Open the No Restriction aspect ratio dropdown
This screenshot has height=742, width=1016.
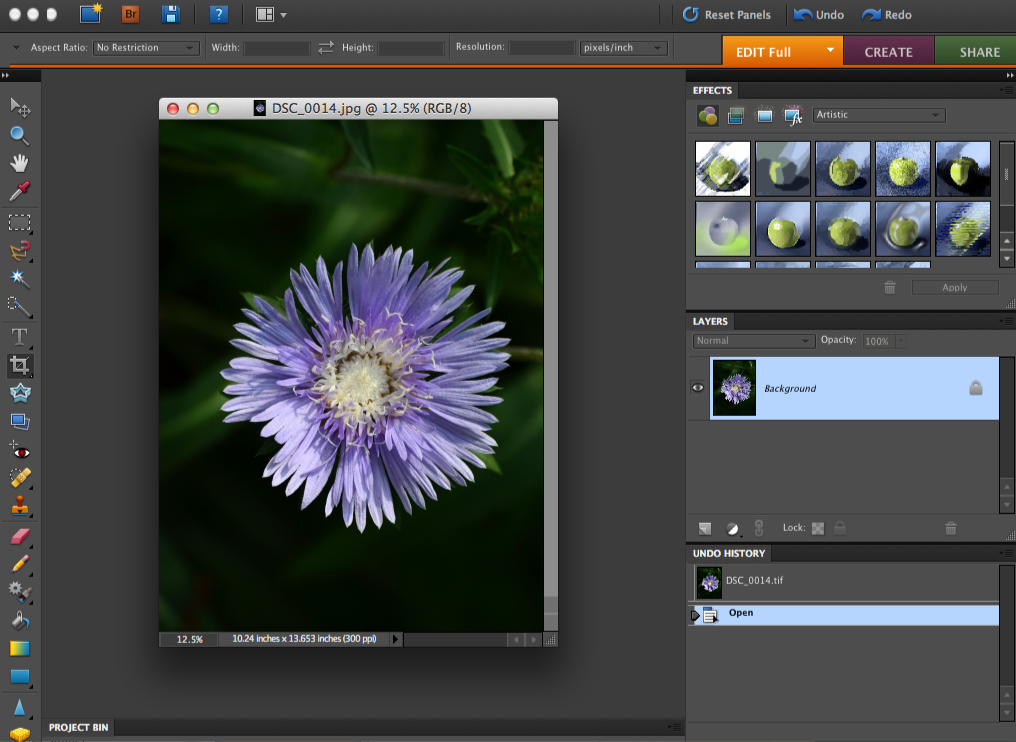146,47
